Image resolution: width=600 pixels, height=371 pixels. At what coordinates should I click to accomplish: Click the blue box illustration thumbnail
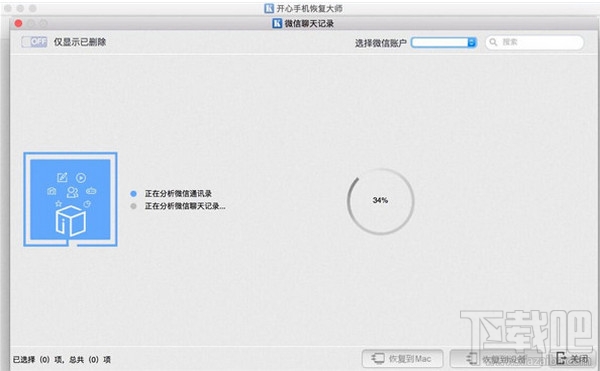click(x=70, y=199)
